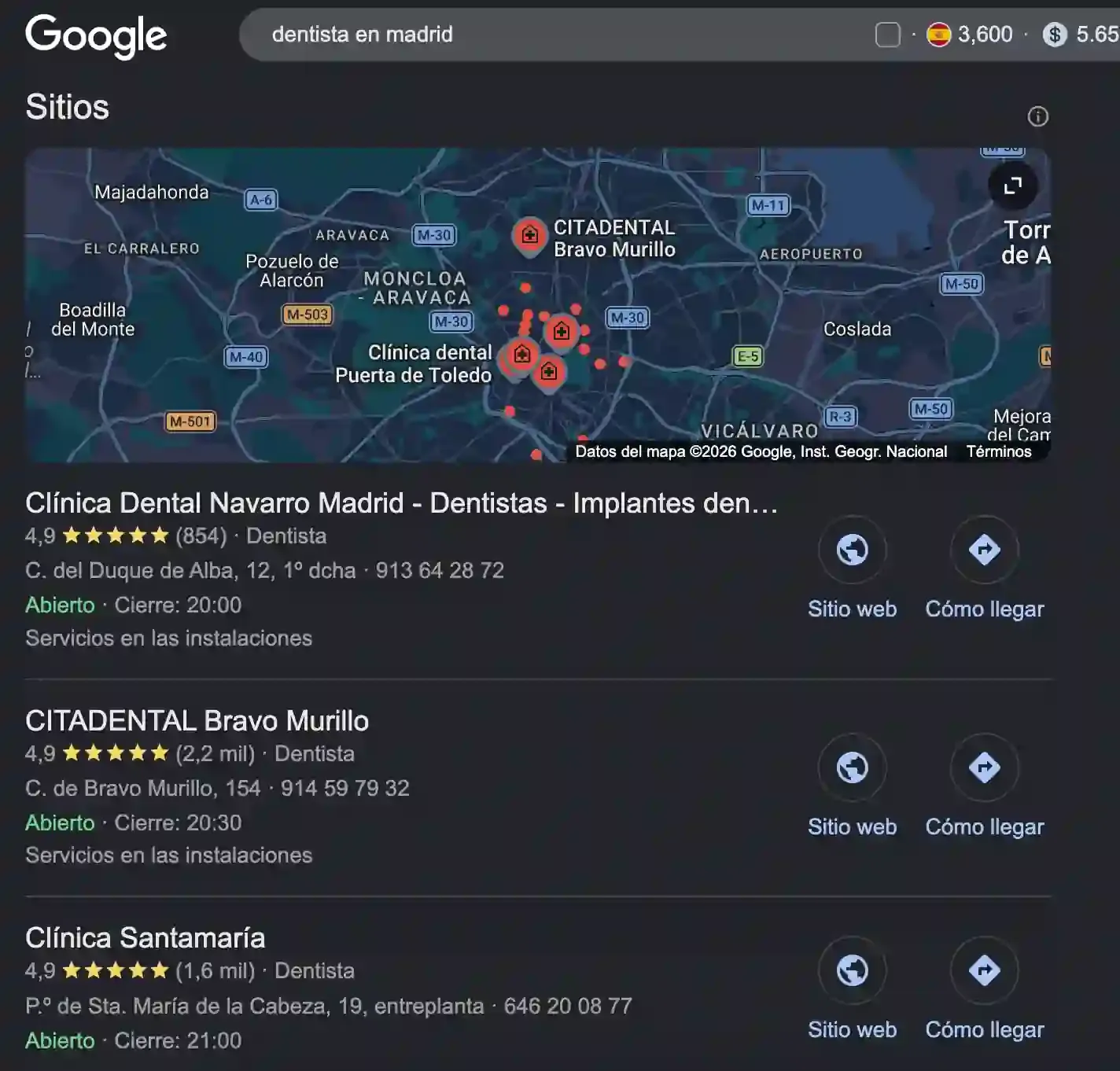This screenshot has width=1120, height=1071.
Task: Click the Cómo llegar label for CITADENTAL
Action: pos(984,826)
